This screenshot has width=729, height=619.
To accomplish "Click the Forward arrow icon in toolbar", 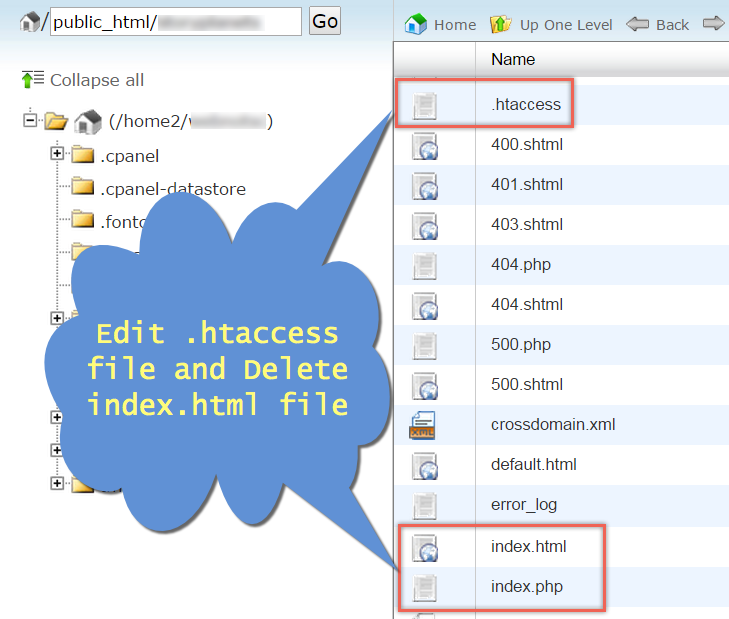I will [x=714, y=23].
